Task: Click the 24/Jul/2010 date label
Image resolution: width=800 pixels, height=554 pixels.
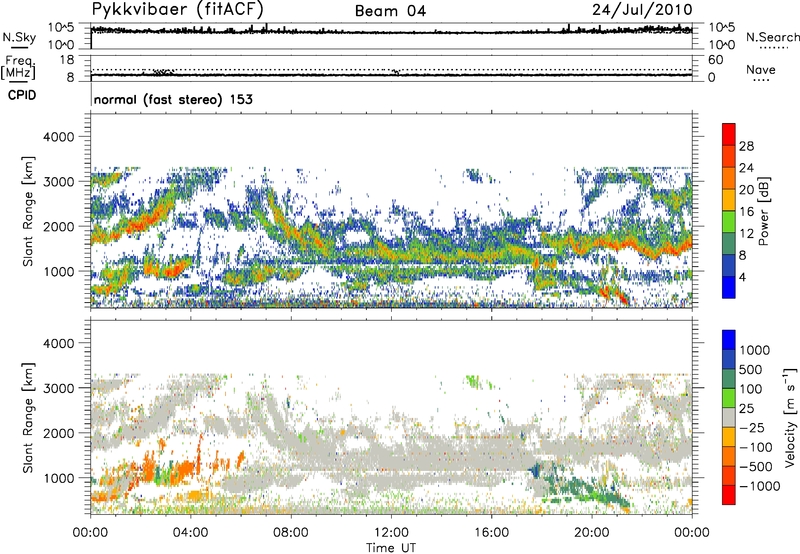Action: point(642,10)
